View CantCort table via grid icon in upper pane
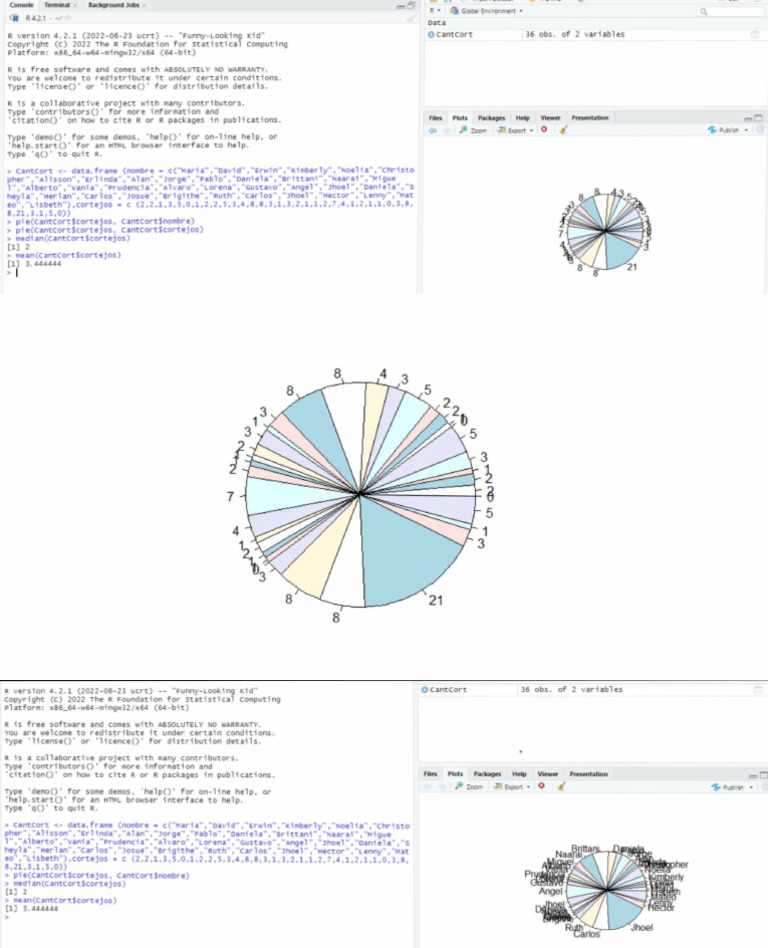Viewport: 768px width, 948px height. (755, 34)
